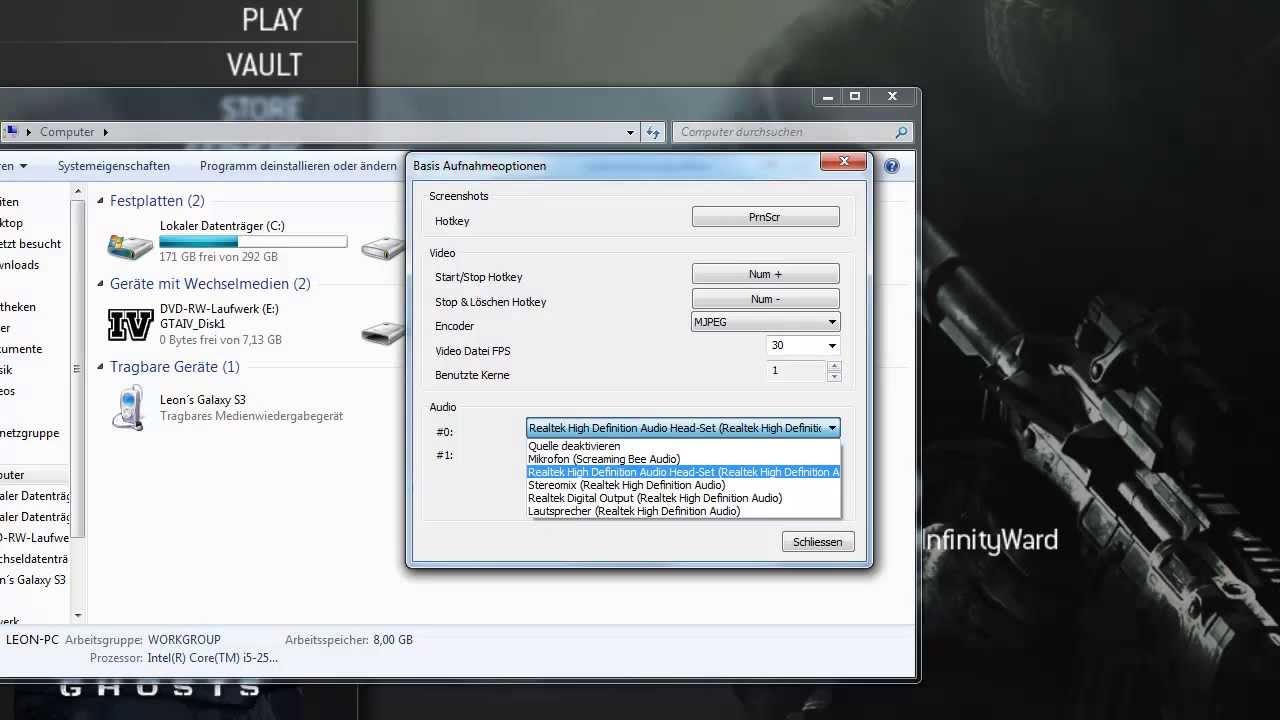
Task: Open the address bar history dropdown arrow
Action: [x=630, y=132]
